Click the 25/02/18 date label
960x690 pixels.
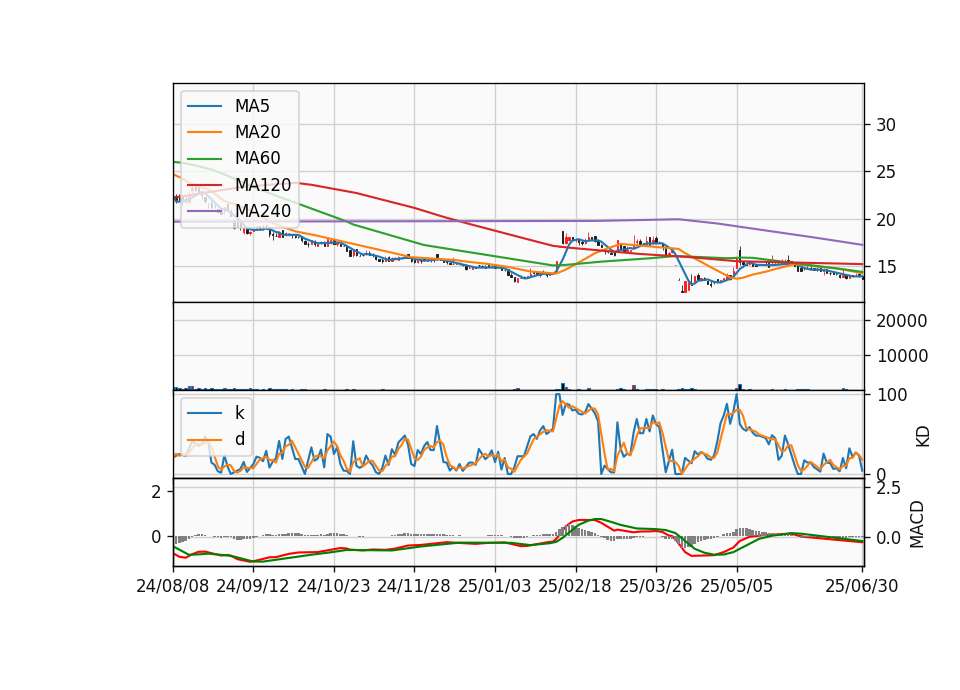point(575,586)
